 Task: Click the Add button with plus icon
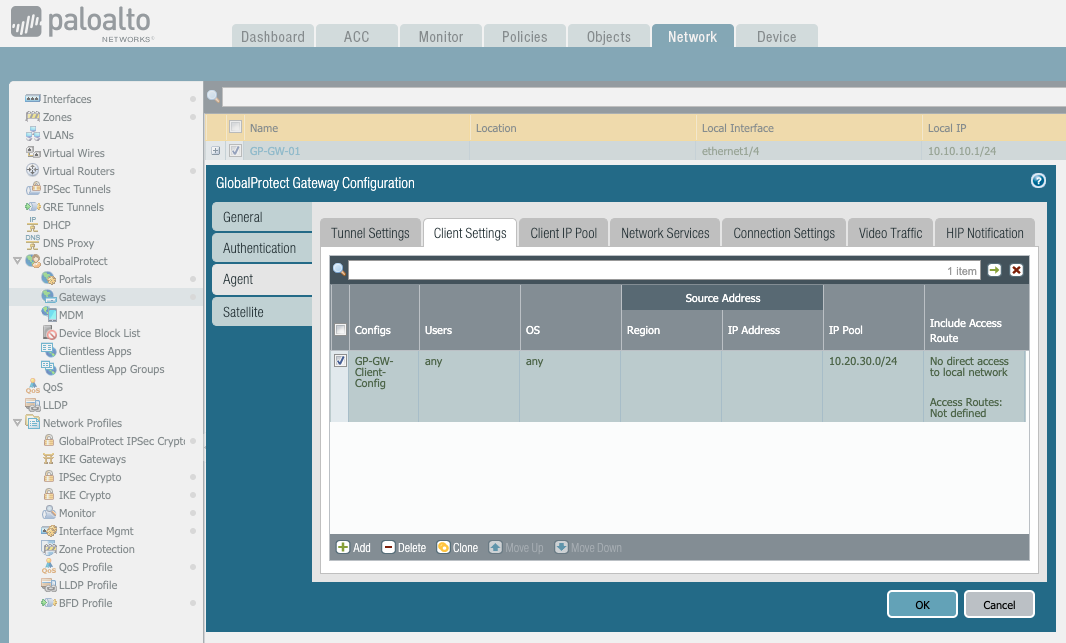[353, 547]
